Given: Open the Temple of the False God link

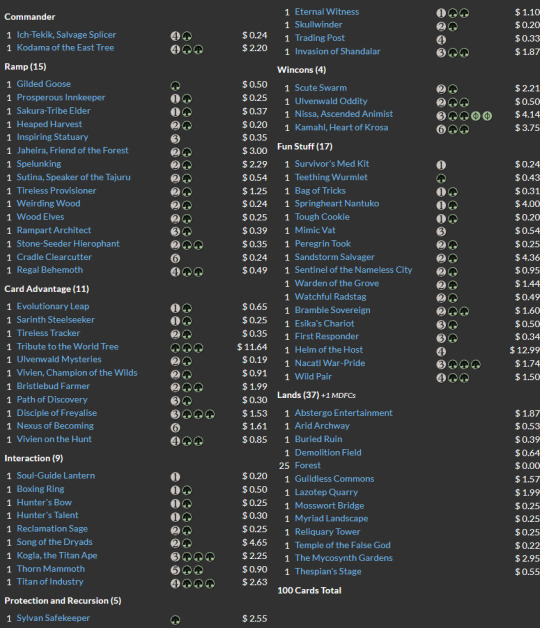Looking at the screenshot, I should coord(343,545).
